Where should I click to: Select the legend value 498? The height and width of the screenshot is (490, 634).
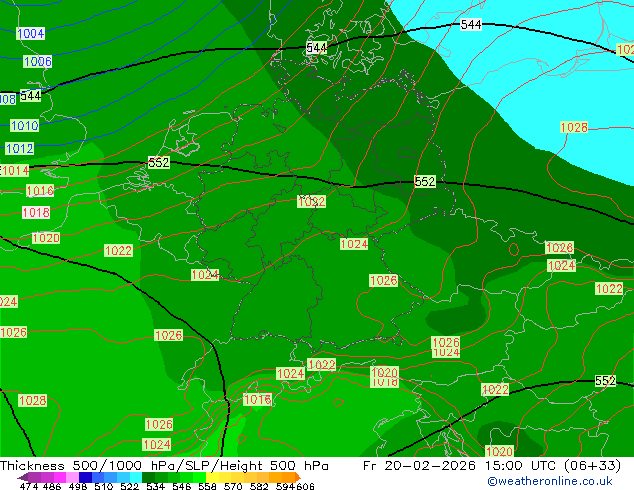[x=78, y=486]
